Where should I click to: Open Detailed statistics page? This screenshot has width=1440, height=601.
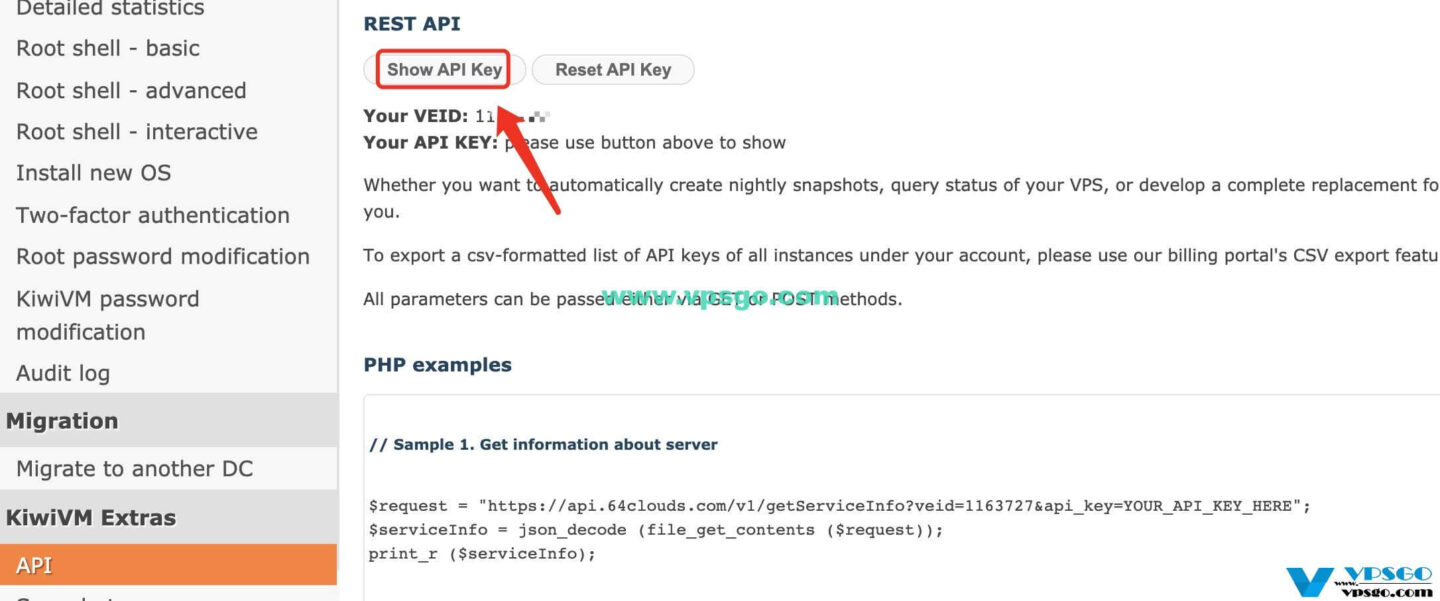click(110, 9)
